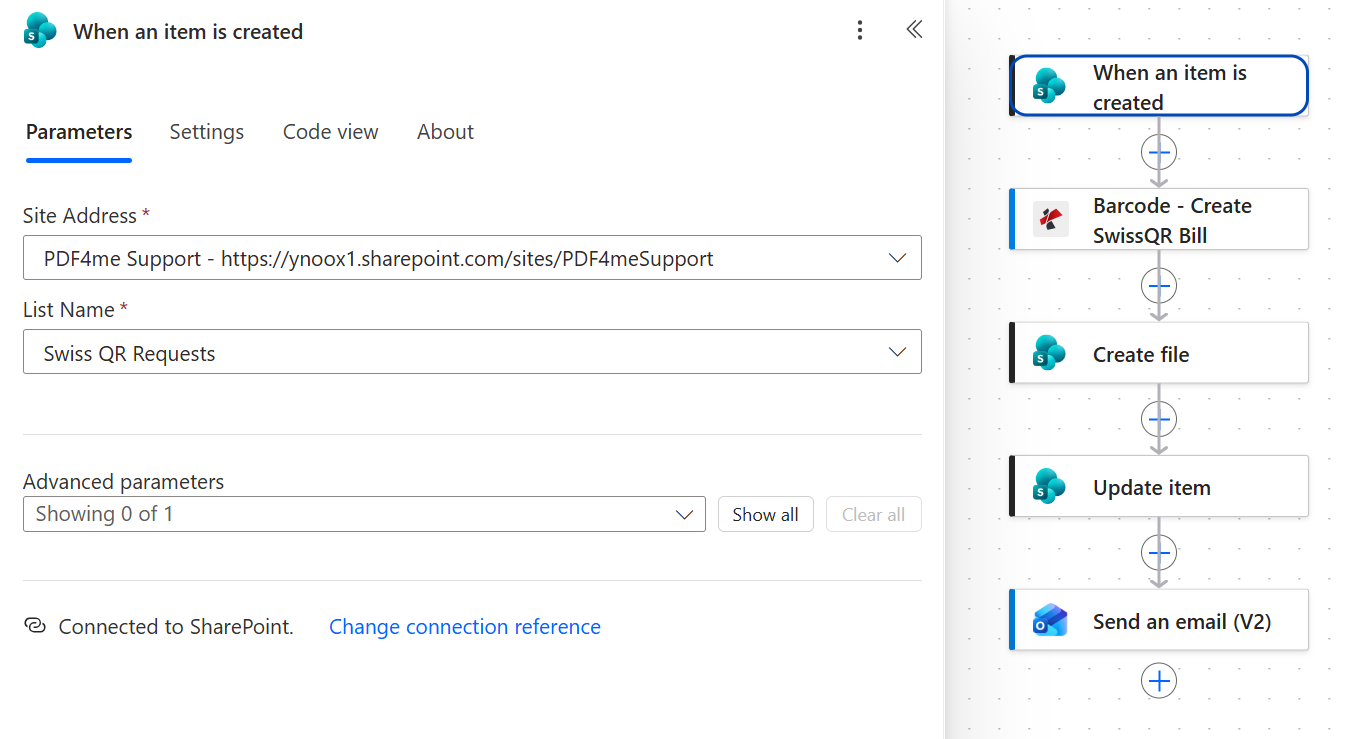Image resolution: width=1346 pixels, height=739 pixels.
Task: Select the Send an email (V2) action
Action: (1159, 620)
